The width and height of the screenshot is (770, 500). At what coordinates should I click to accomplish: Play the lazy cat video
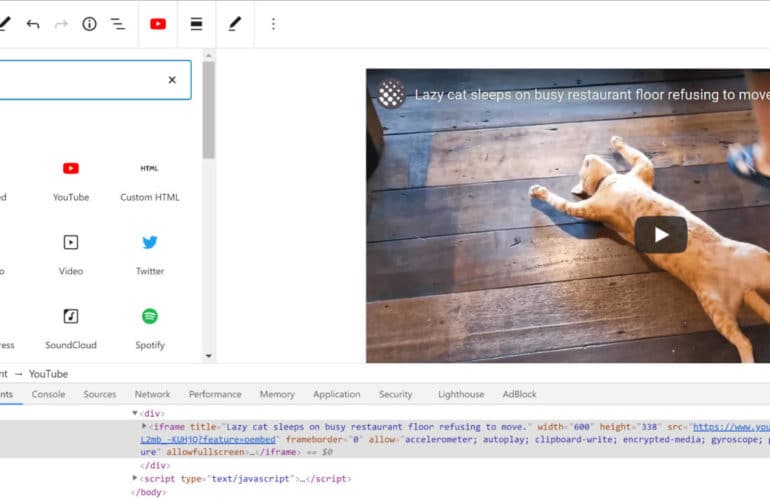pyautogui.click(x=660, y=235)
